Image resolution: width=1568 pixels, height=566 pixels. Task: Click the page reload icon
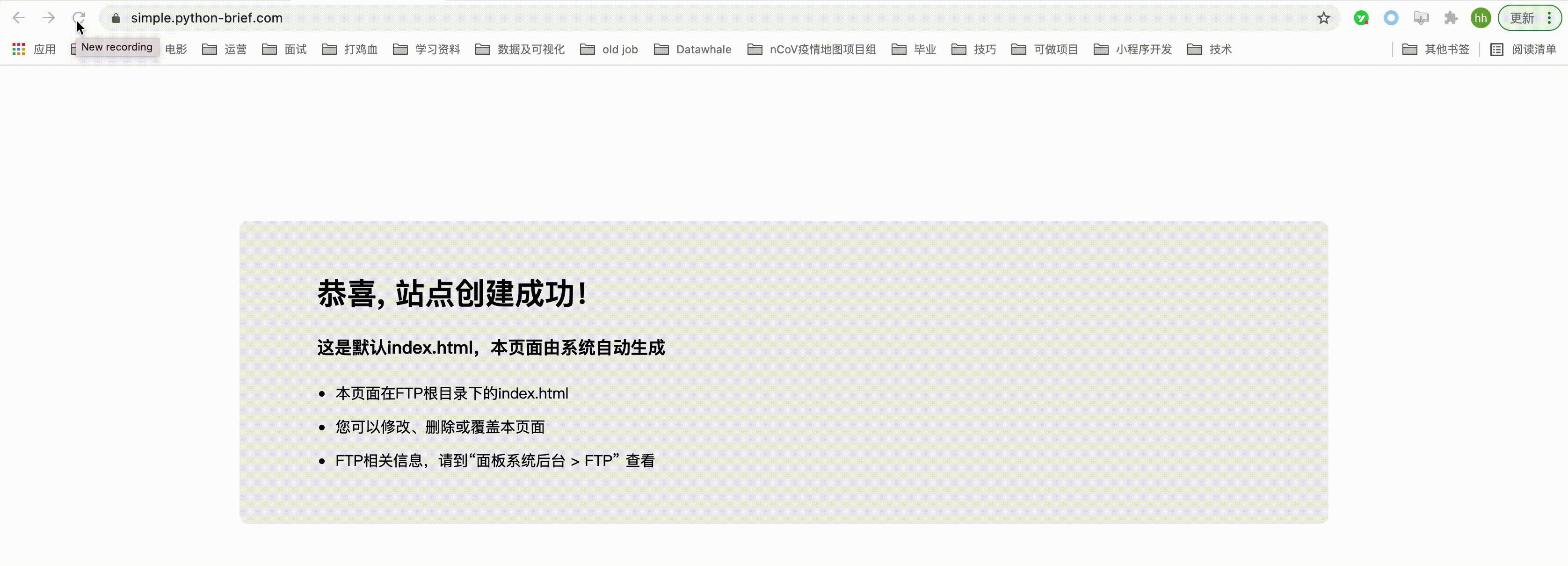(x=78, y=18)
